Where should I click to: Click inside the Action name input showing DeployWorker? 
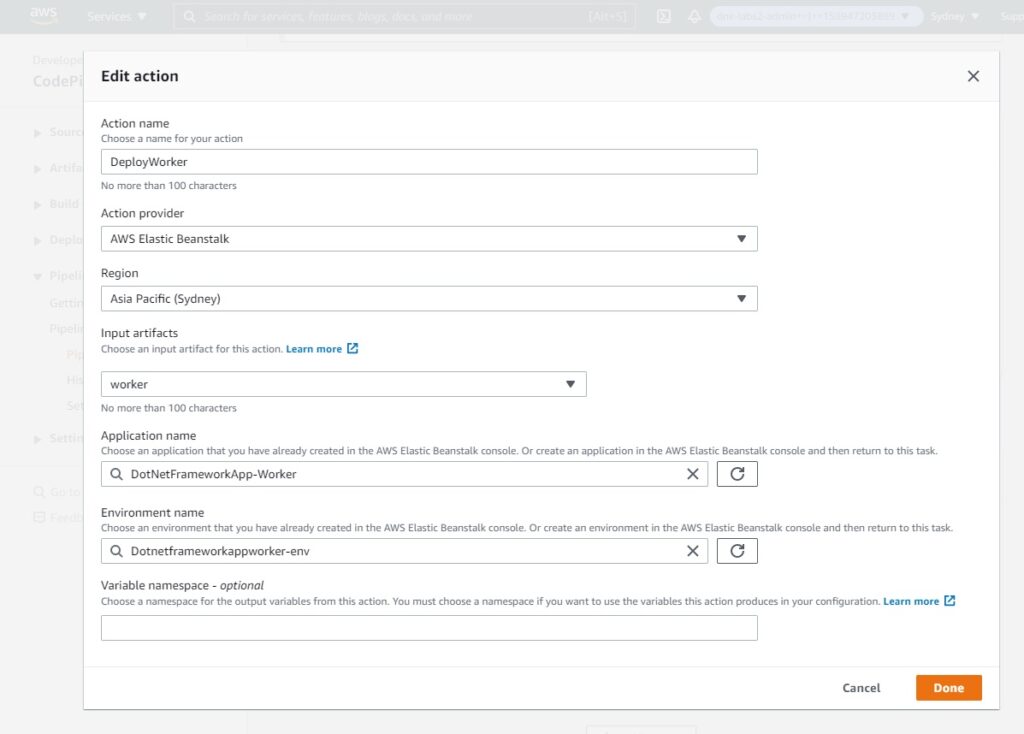(428, 162)
